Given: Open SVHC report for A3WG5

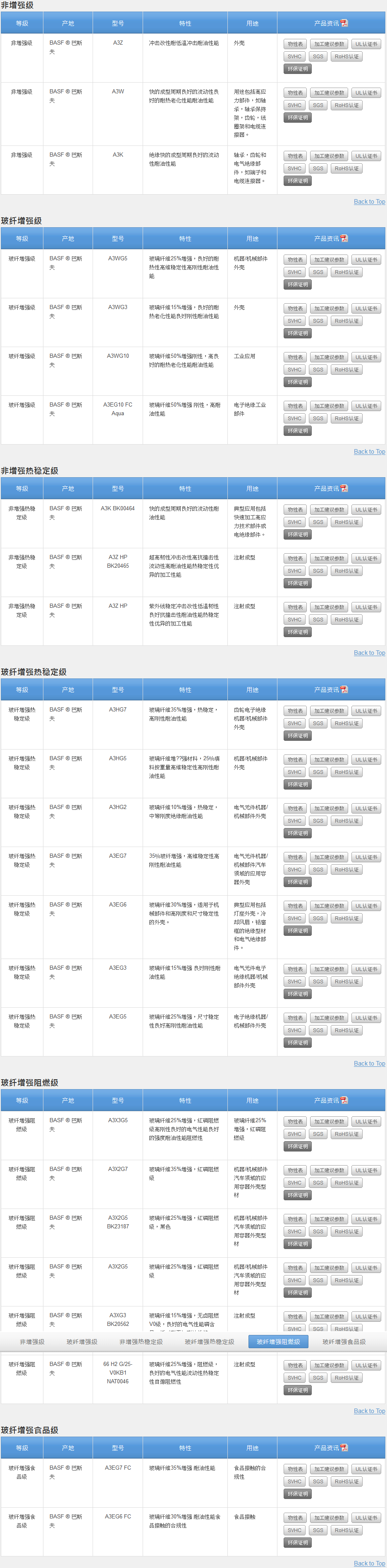Looking at the screenshot, I should coord(294,272).
